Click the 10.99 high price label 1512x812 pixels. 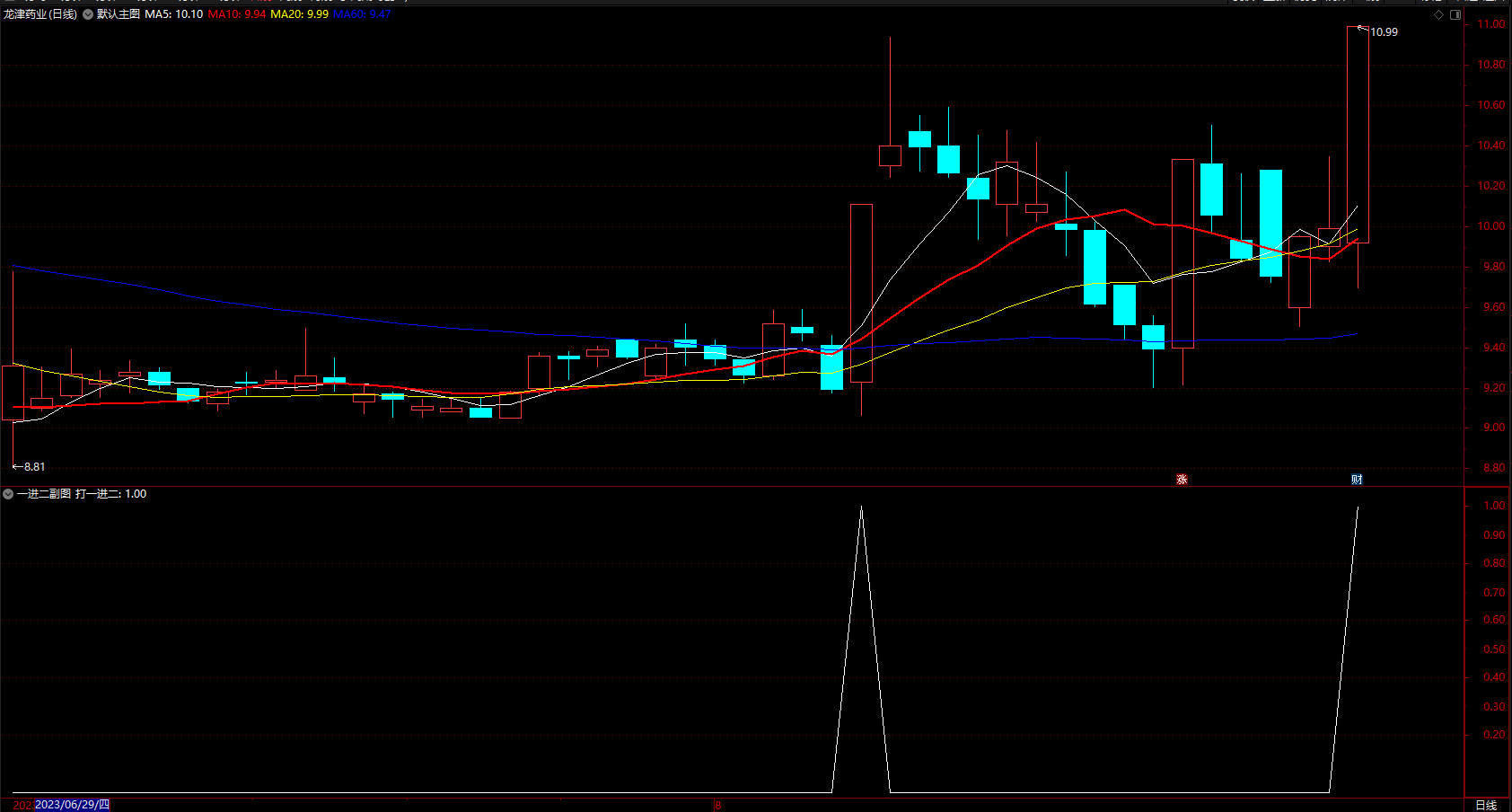[x=1384, y=32]
